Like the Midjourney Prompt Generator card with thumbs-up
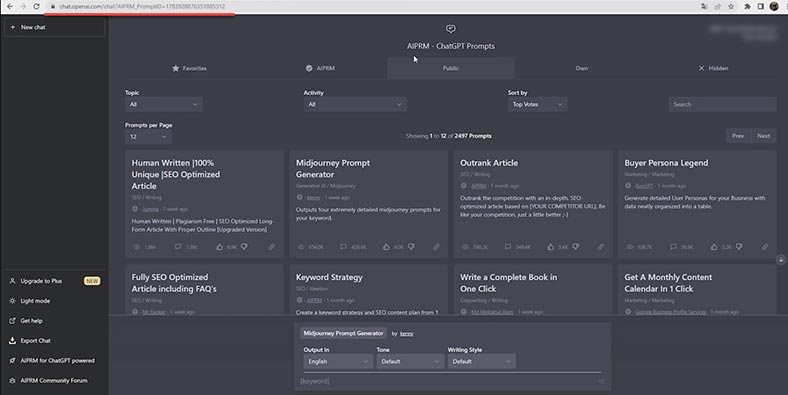Screen dimensions: 788x395 pos(386,247)
